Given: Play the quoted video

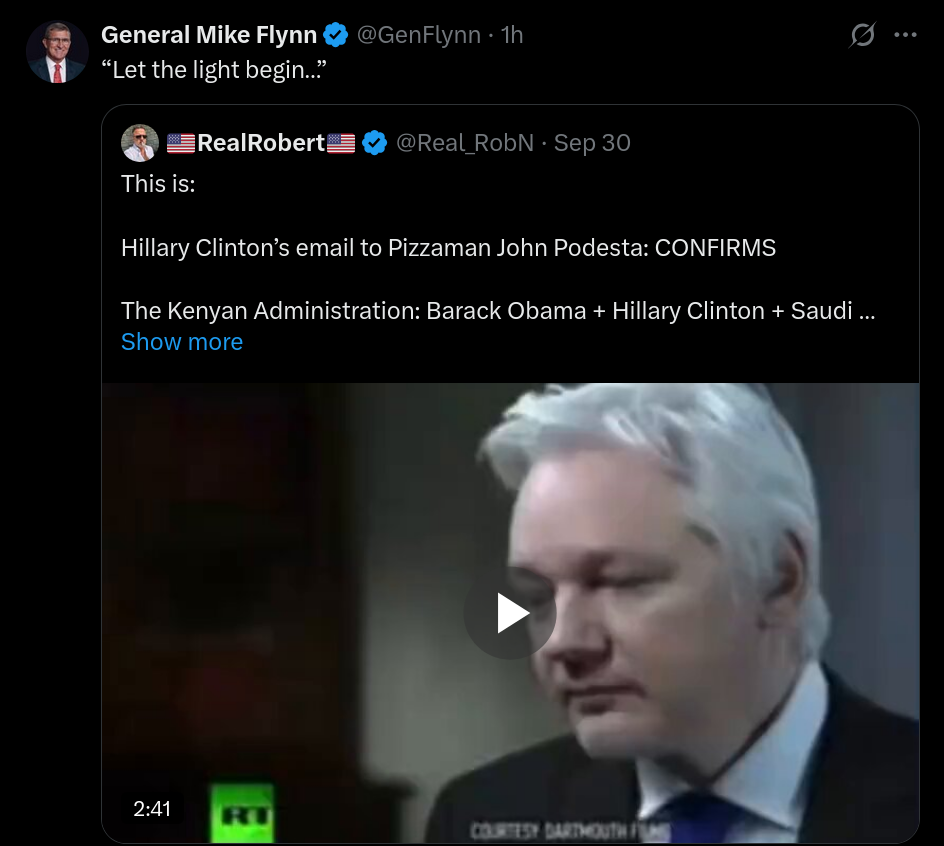Looking at the screenshot, I should 509,613.
